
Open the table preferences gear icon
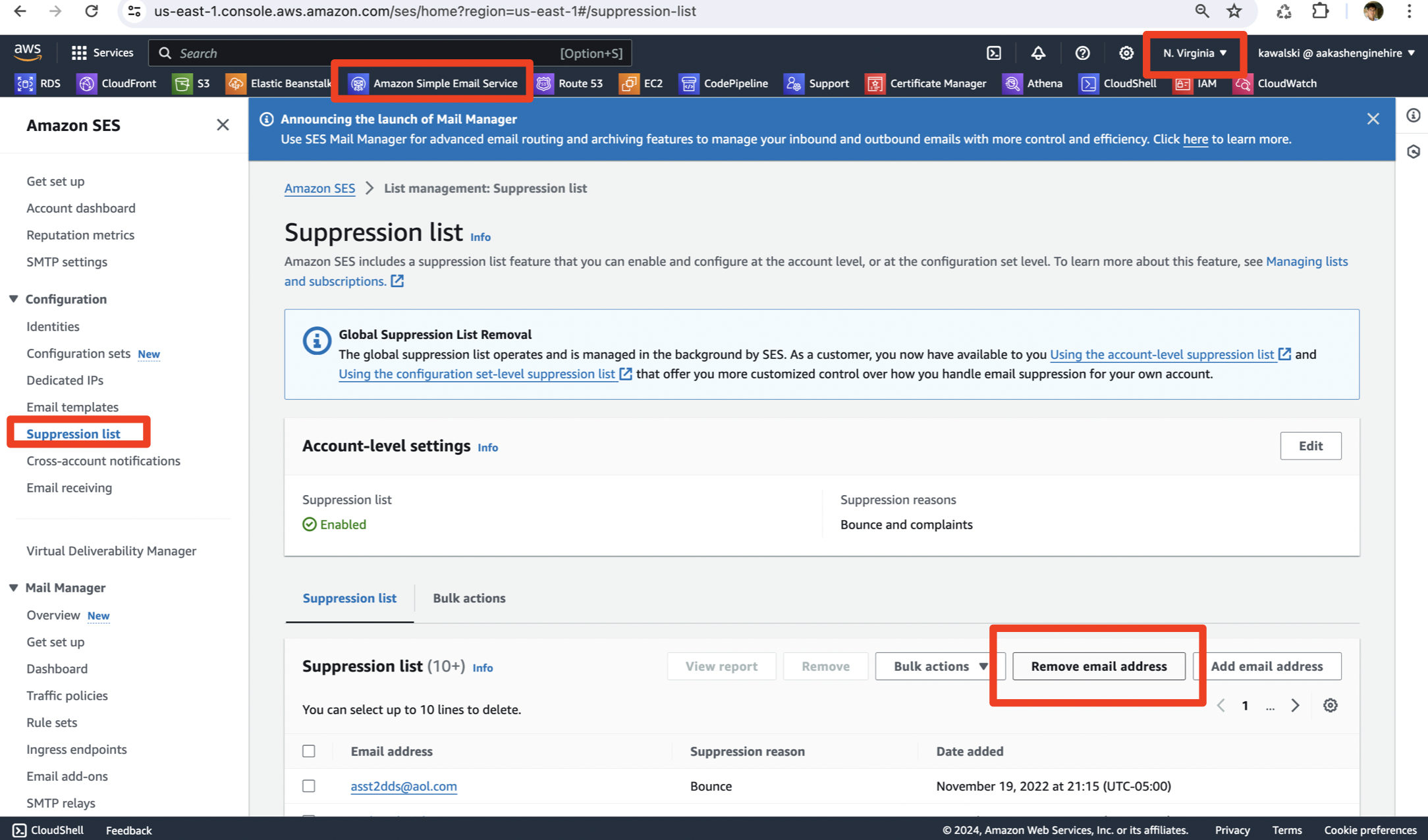tap(1330, 705)
